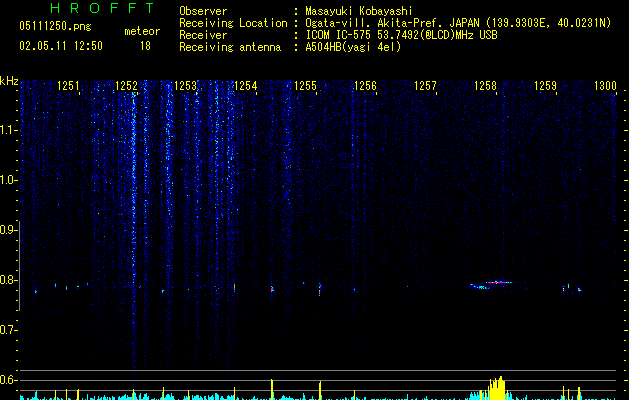The height and width of the screenshot is (400, 629).
Task: Click the 1251 time axis marker
Action: tap(68, 86)
